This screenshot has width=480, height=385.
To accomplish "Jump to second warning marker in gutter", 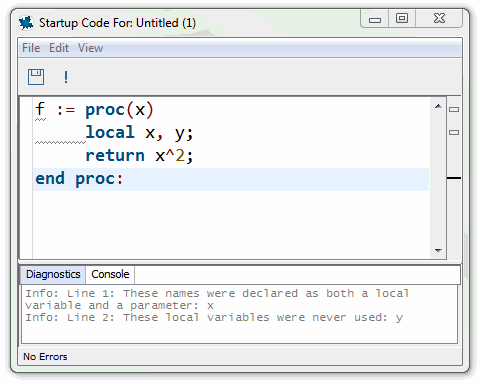I will [454, 132].
